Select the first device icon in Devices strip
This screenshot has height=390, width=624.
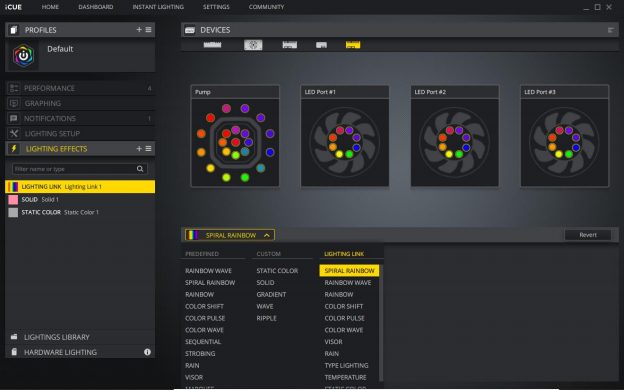[x=213, y=45]
